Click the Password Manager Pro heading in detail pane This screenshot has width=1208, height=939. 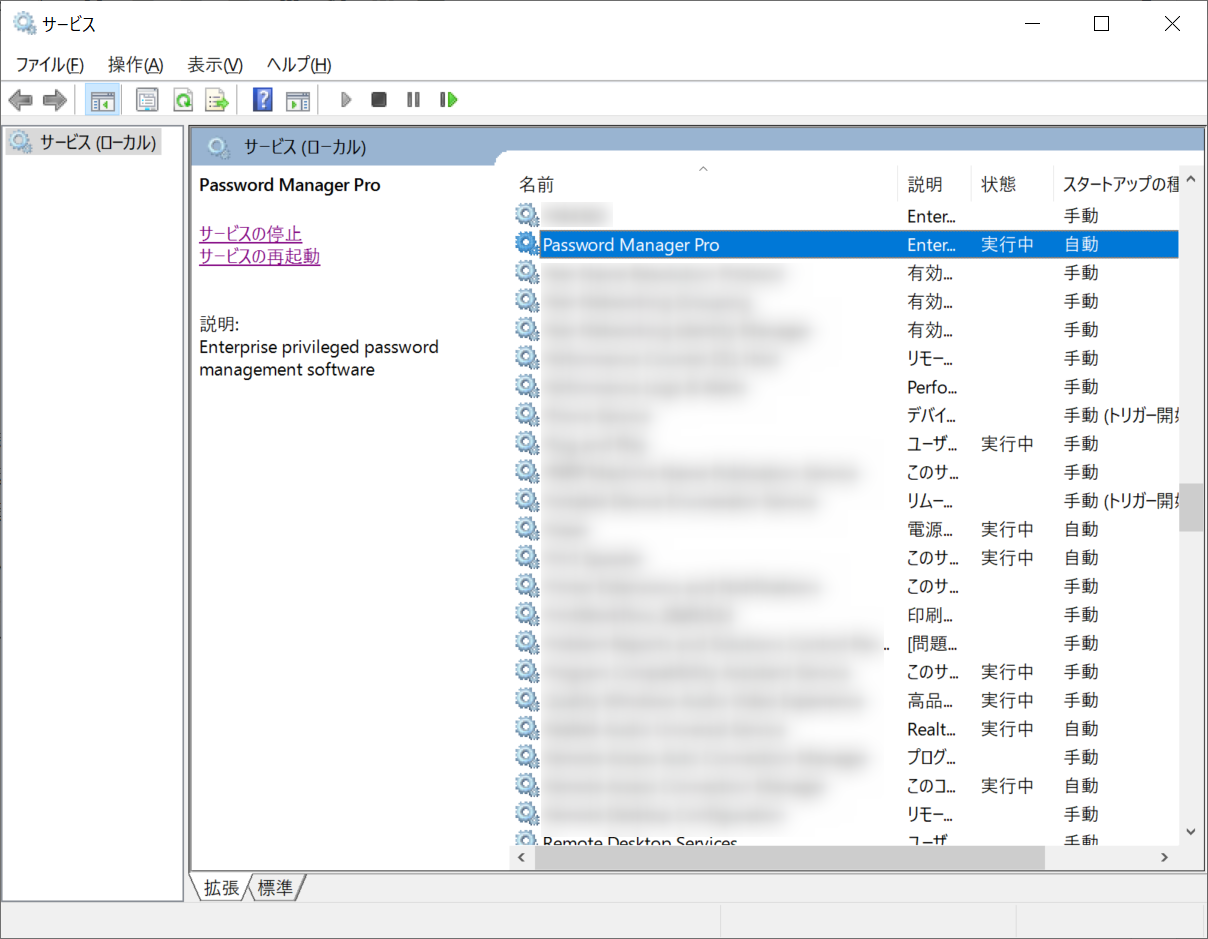[290, 185]
